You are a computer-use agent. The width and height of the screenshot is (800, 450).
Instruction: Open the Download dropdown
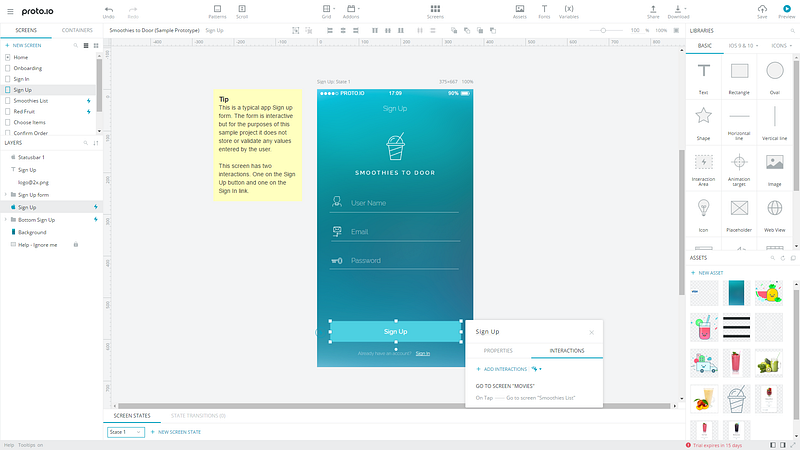678,12
